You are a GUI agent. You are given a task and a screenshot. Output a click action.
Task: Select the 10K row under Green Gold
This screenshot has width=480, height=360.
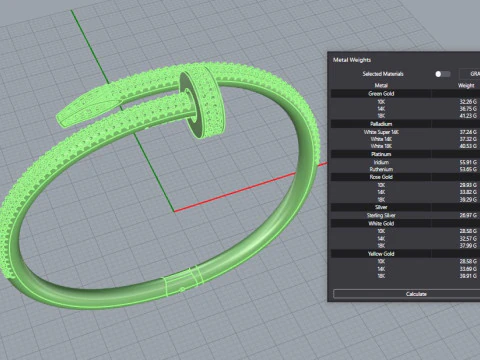pos(405,102)
